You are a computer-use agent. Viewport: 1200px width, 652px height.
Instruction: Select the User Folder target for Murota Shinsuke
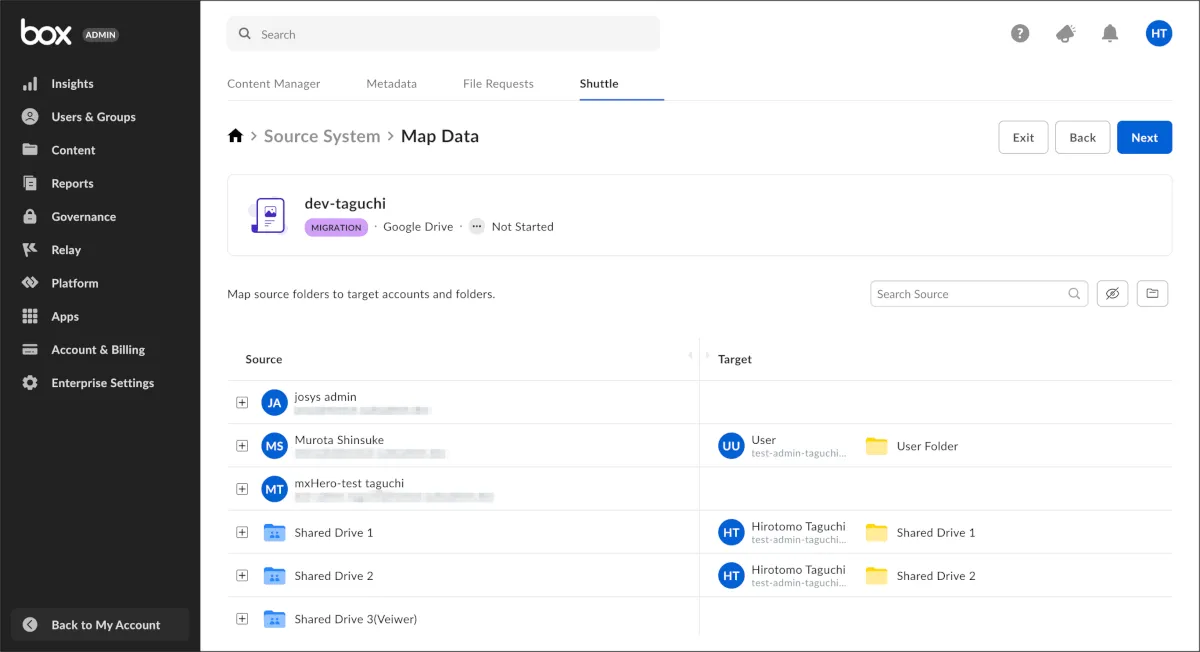pyautogui.click(x=926, y=446)
